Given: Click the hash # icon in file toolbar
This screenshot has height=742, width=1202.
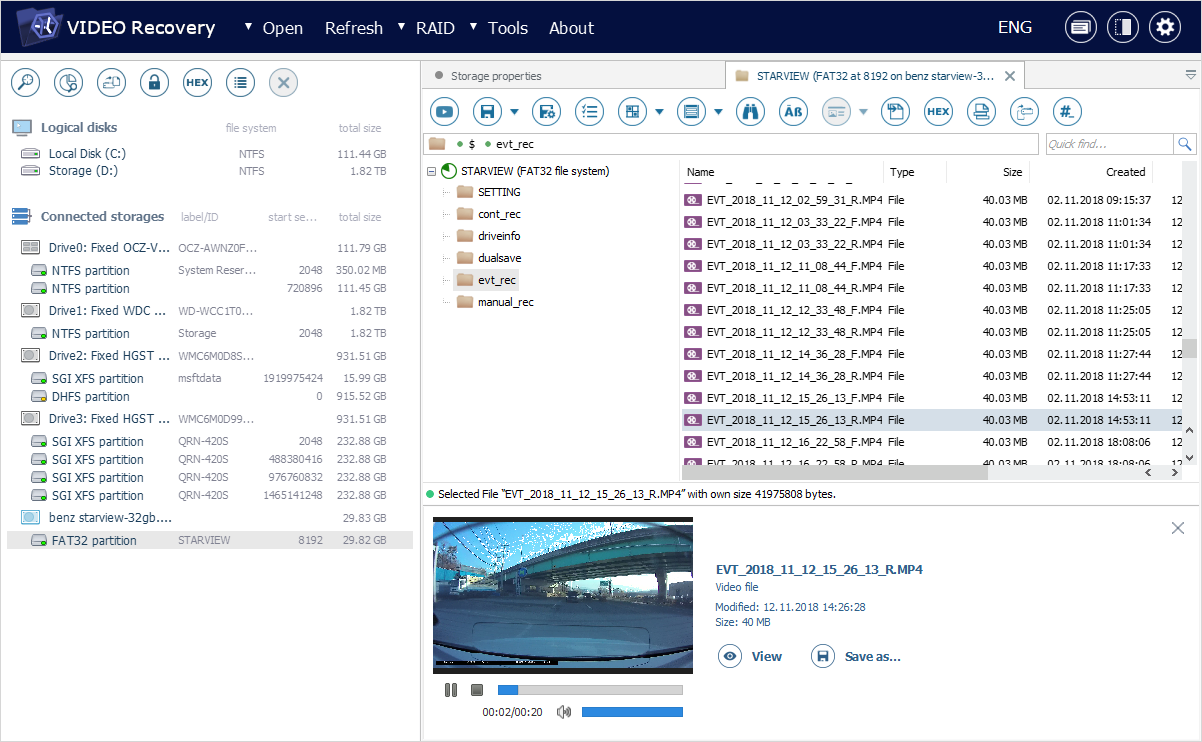Looking at the screenshot, I should click(x=1067, y=111).
